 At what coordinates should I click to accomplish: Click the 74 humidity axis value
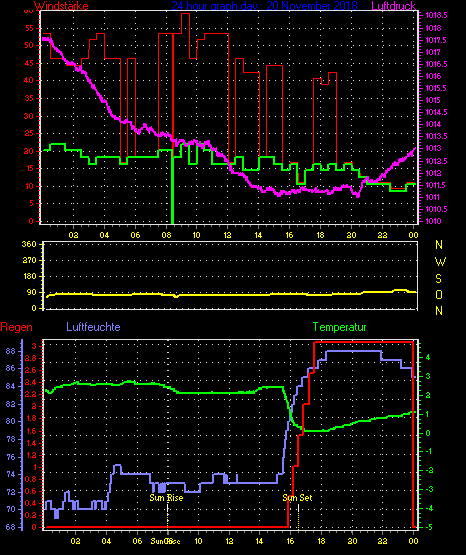tap(11, 475)
